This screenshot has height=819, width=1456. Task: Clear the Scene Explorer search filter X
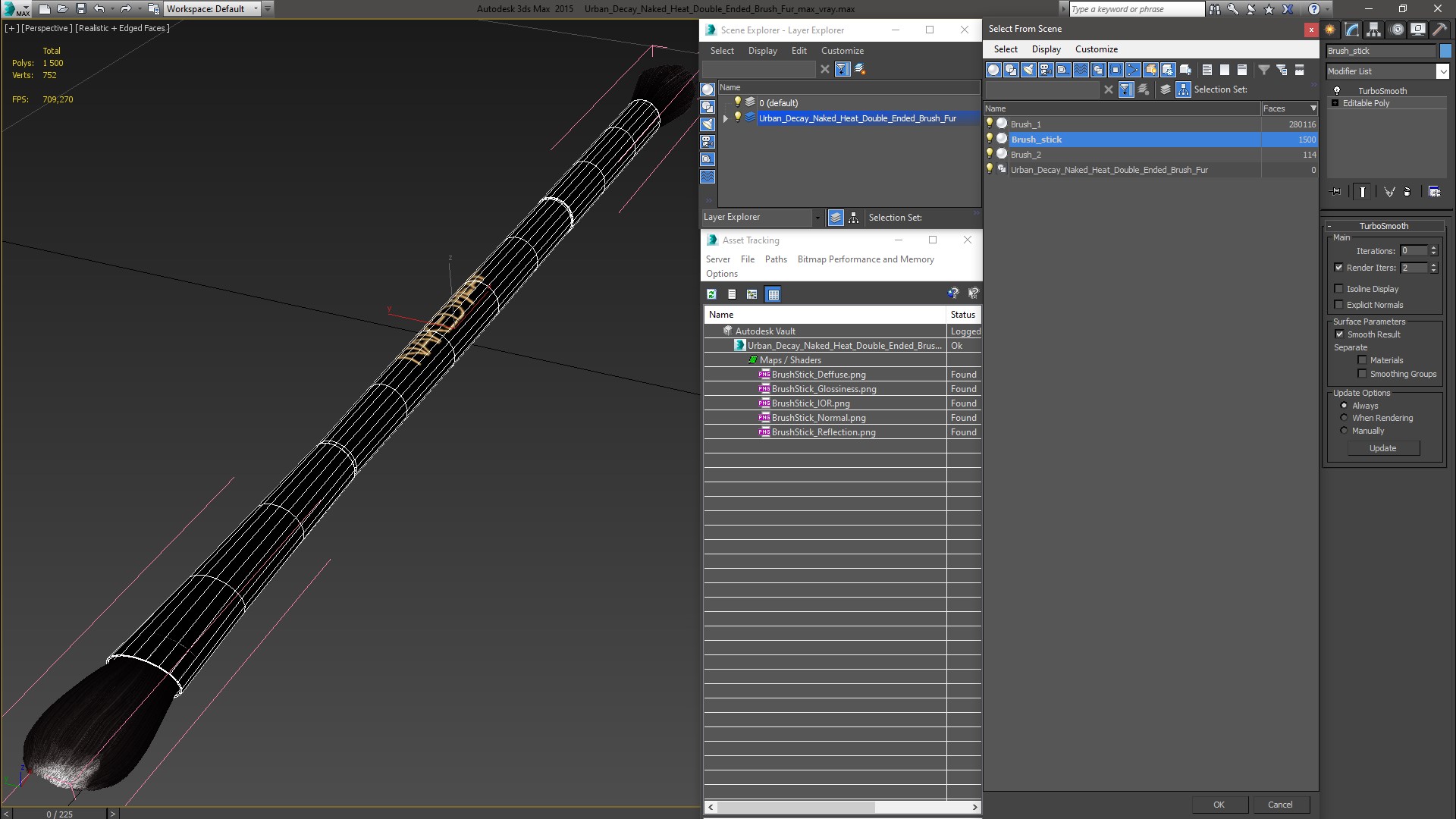(x=825, y=69)
